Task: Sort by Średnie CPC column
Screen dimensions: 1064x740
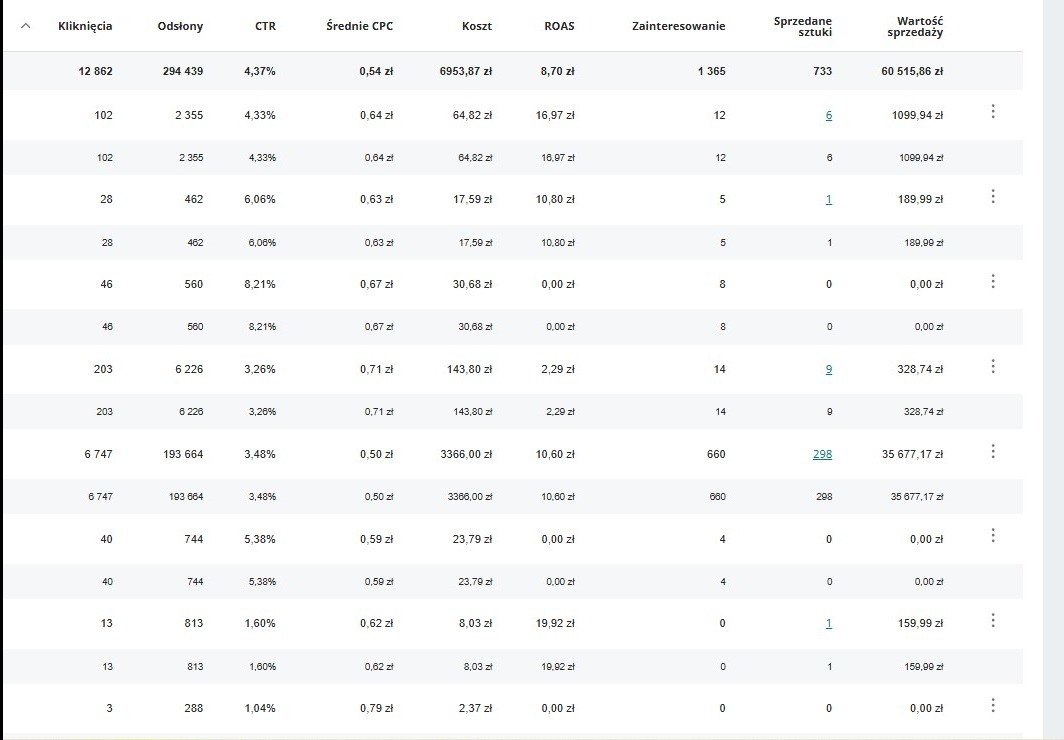Action: pos(359,26)
